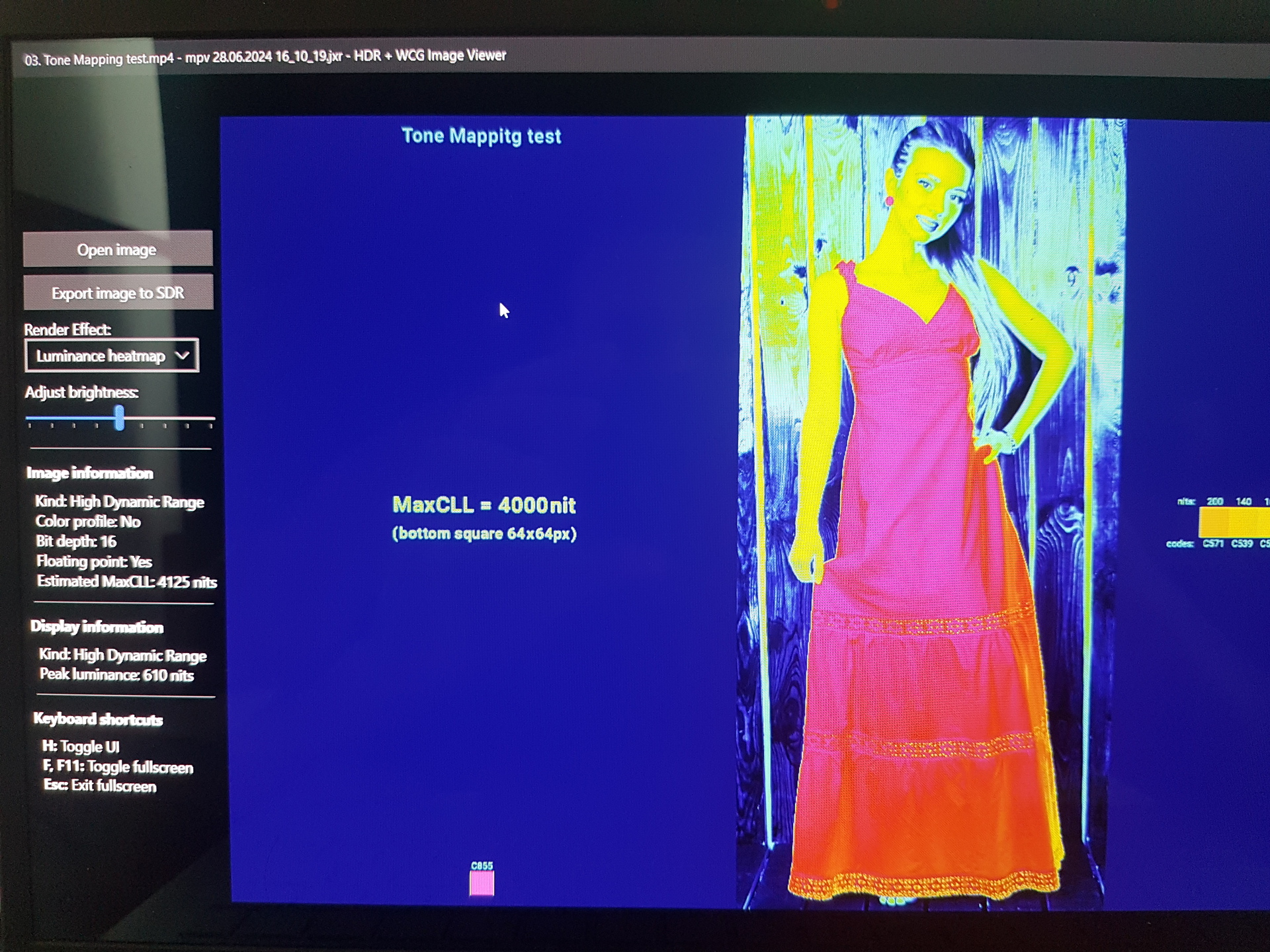Click the right end of brightness slider track
This screenshot has width=1270, height=952.
(x=212, y=418)
